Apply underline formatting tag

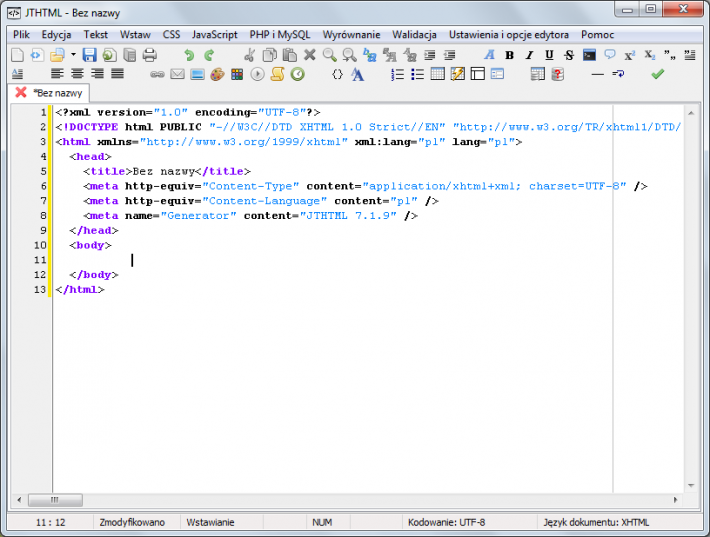[549, 55]
